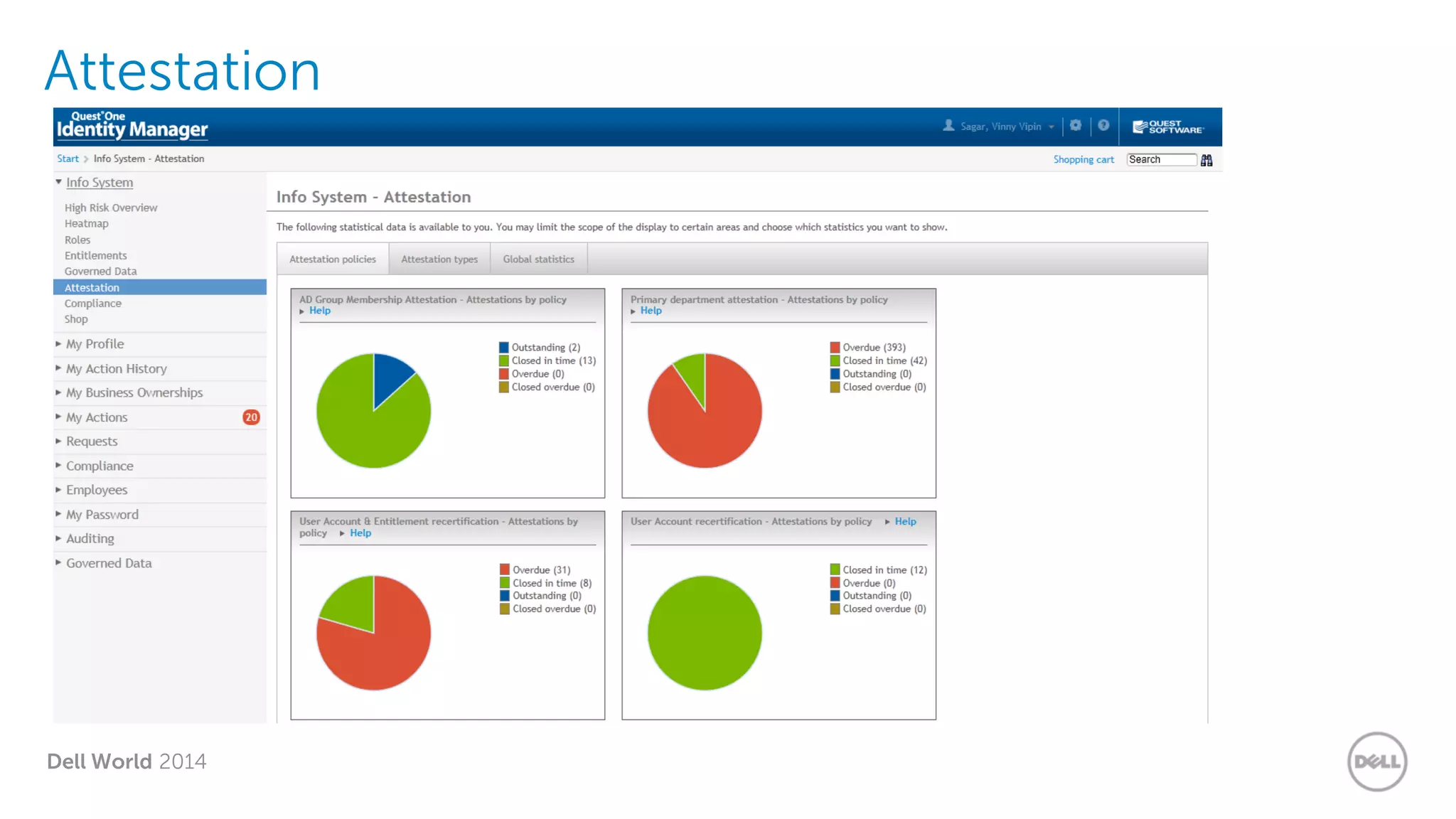The image size is (1456, 819).
Task: Click the user profile silhouette icon
Action: tap(948, 126)
